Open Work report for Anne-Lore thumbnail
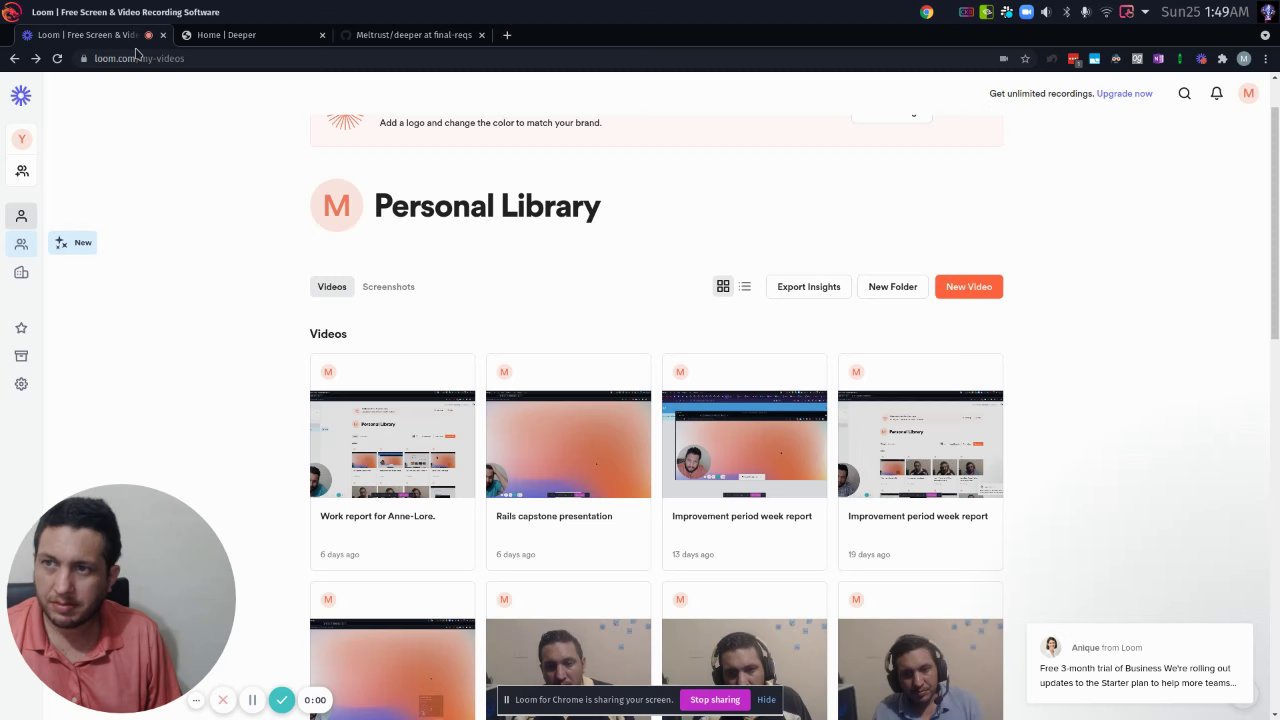 coord(392,444)
